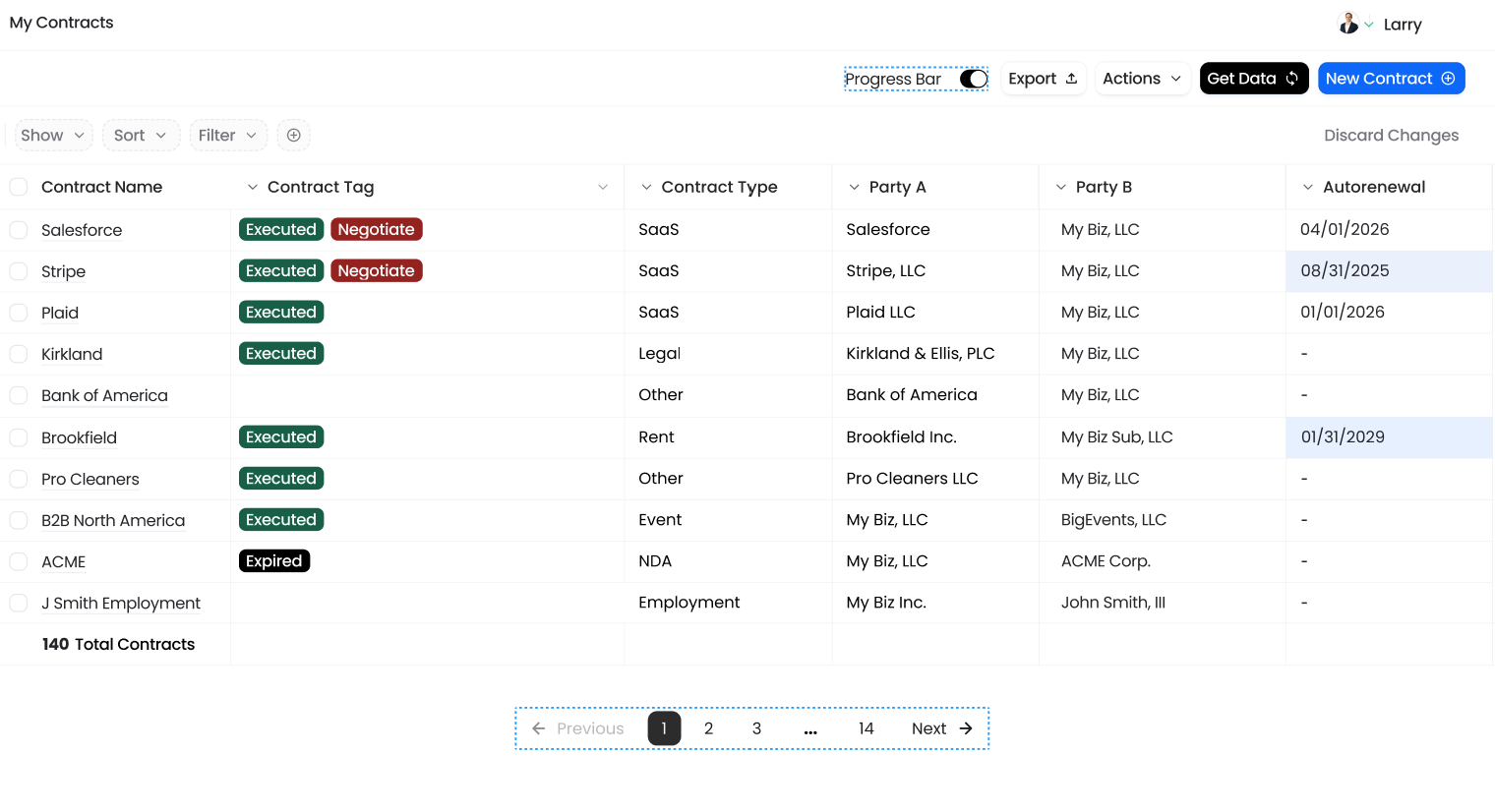This screenshot has width=1495, height=812.
Task: Check the J Smith Employment row checkbox
Action: tap(19, 603)
